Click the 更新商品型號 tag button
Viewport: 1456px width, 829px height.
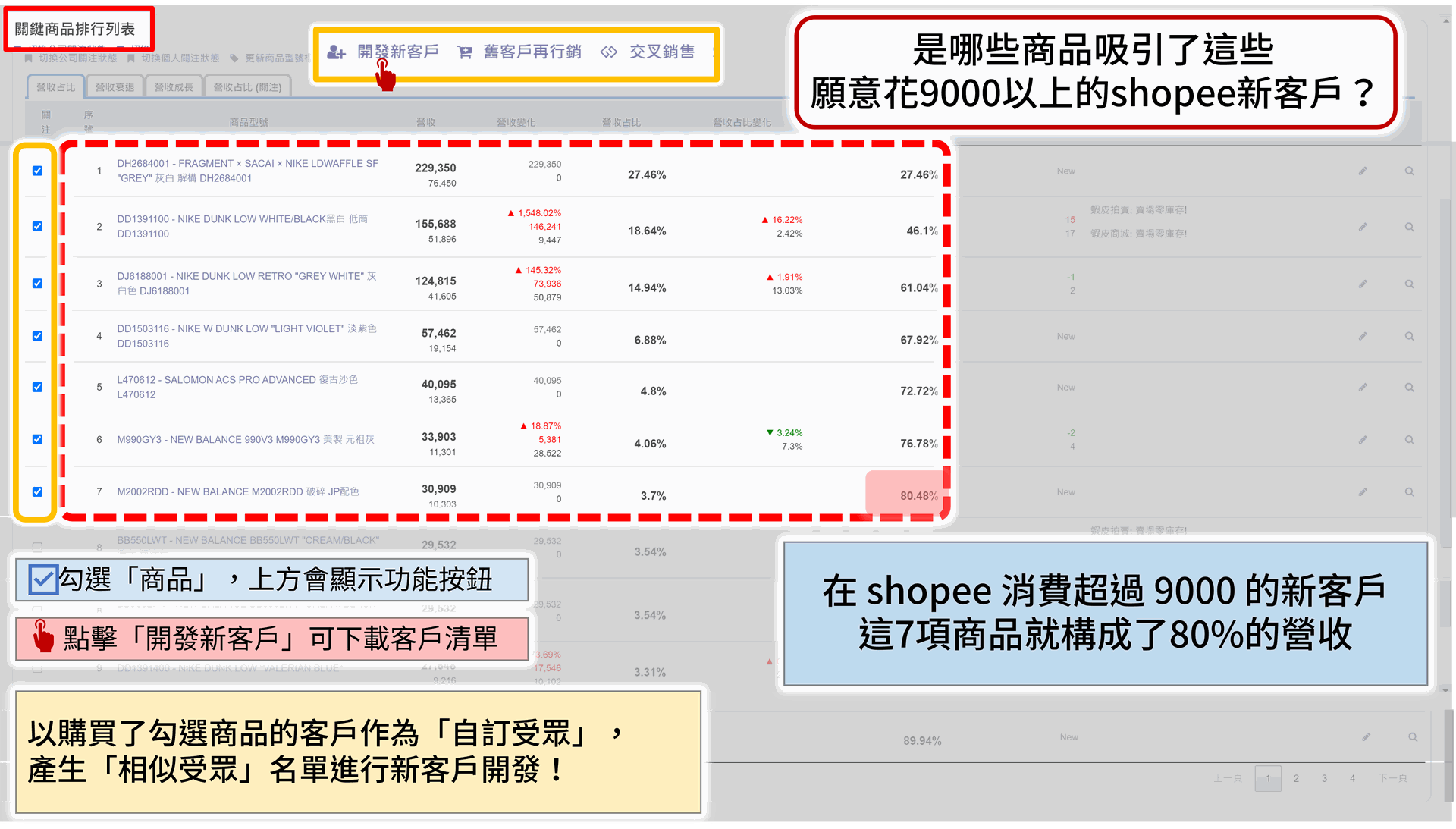pos(270,58)
